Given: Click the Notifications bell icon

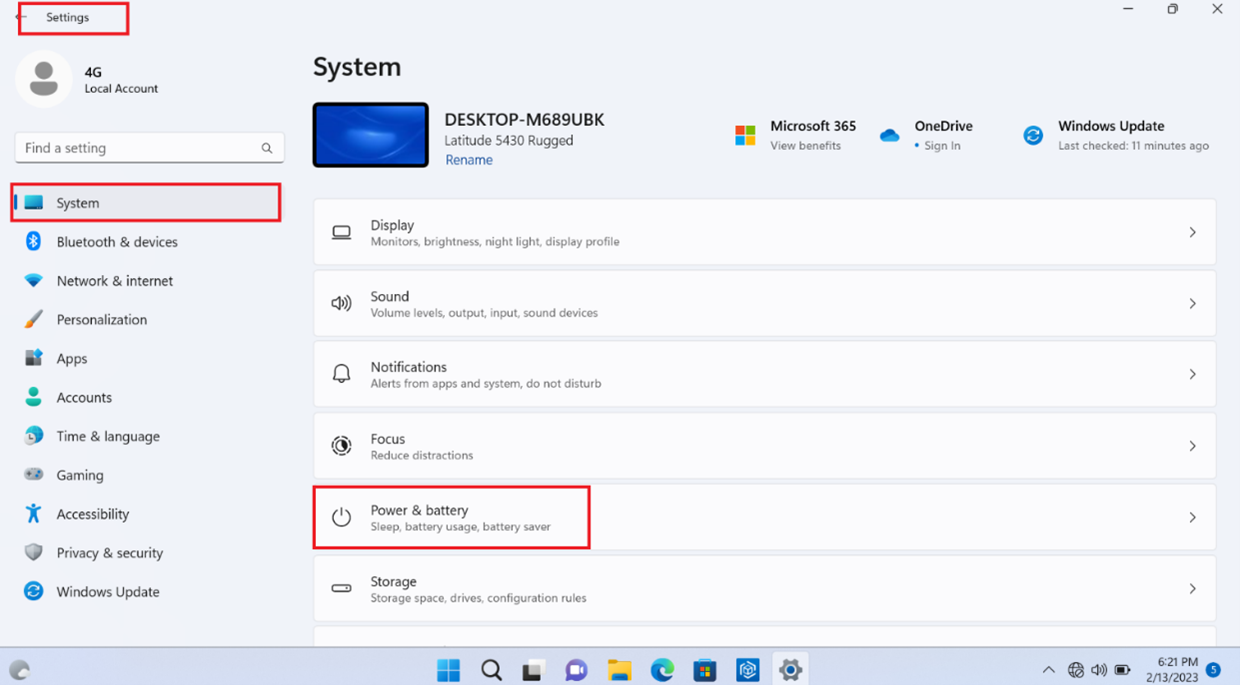Looking at the screenshot, I should tap(341, 373).
